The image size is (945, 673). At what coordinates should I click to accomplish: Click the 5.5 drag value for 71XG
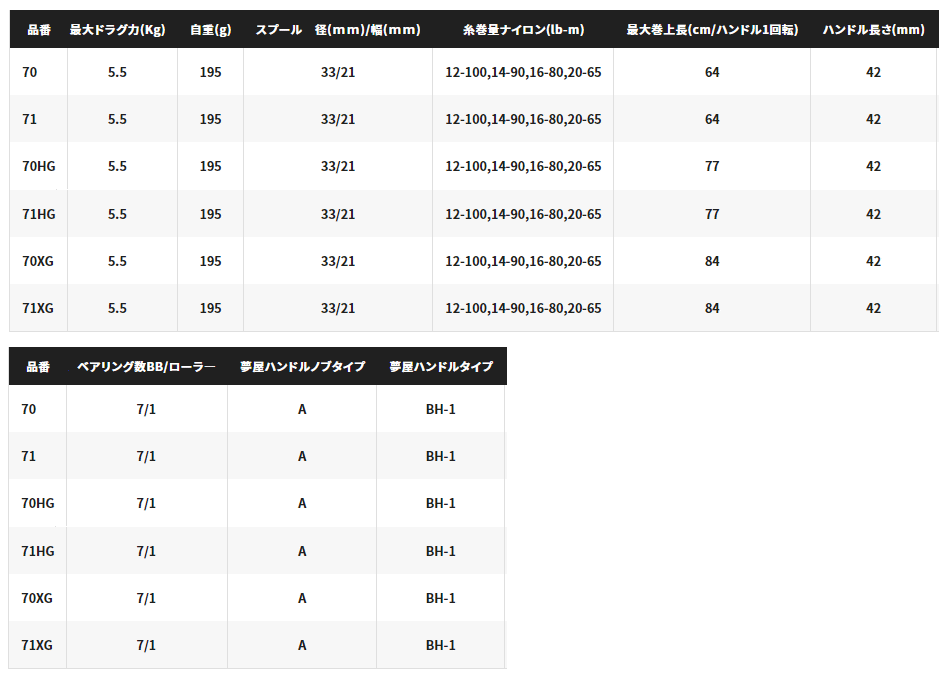click(117, 308)
